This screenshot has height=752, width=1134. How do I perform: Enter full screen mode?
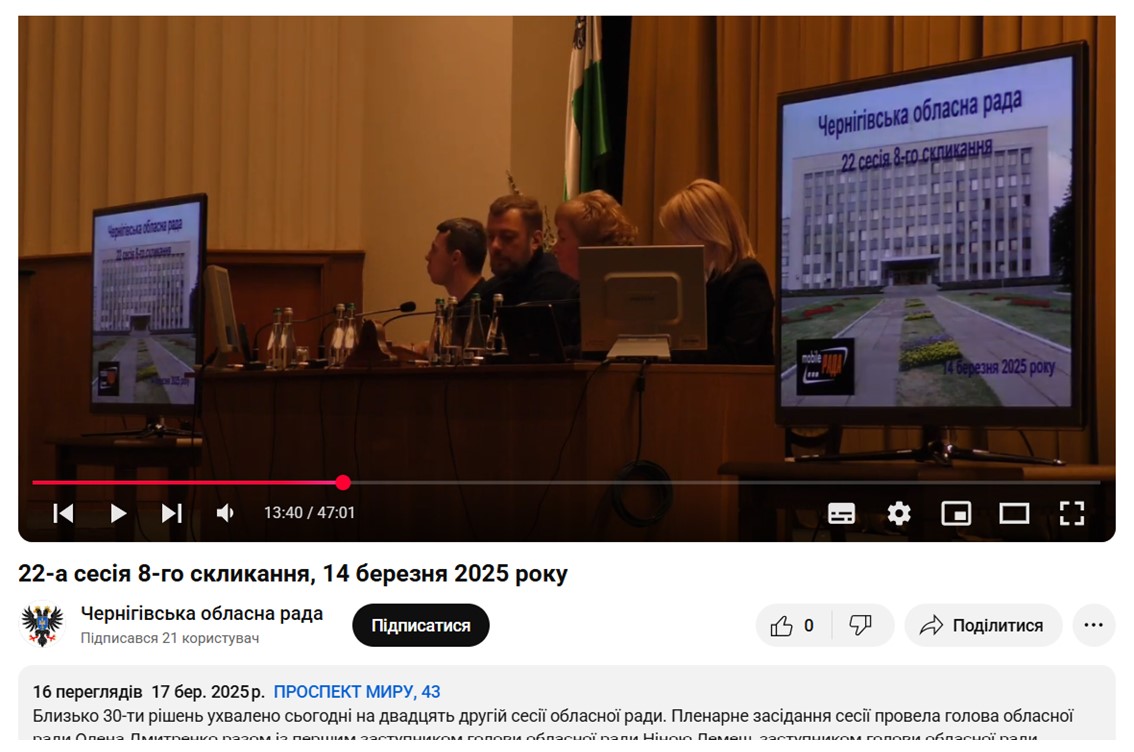click(1071, 513)
